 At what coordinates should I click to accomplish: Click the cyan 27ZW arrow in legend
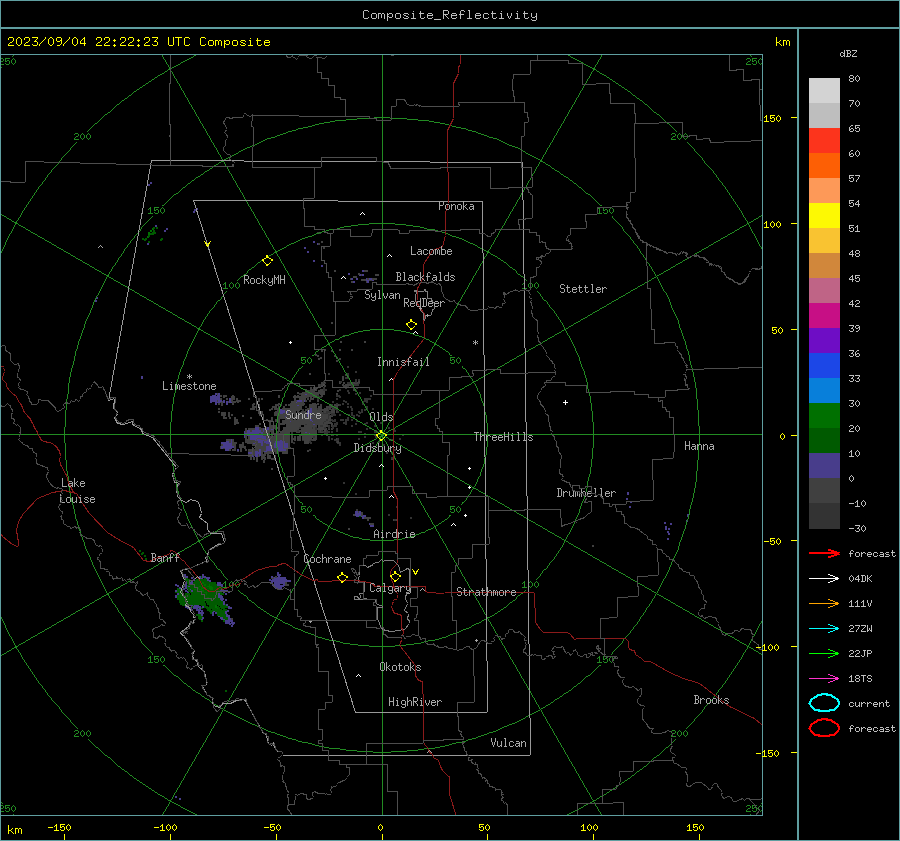[x=824, y=629]
